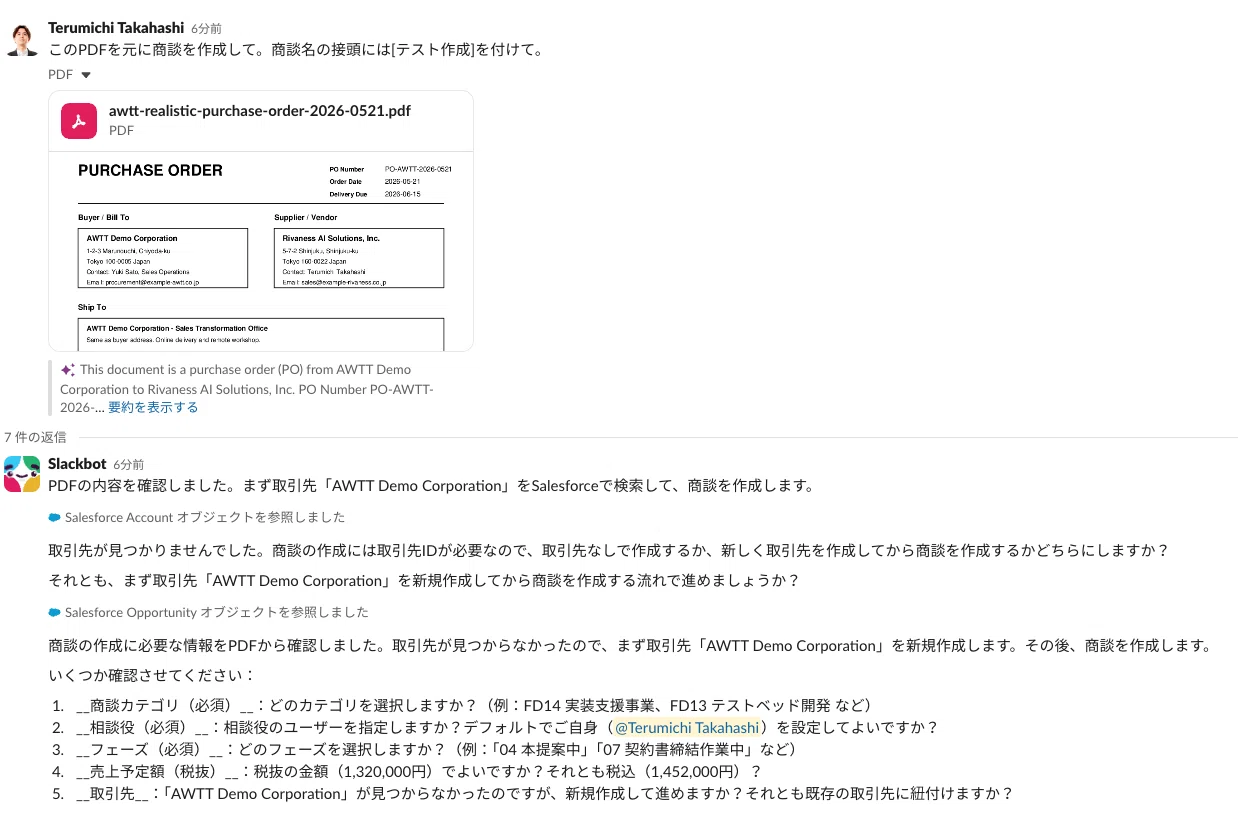
Task: Click Salesforce cloud icon beside Opportunity reference
Action: click(x=54, y=612)
